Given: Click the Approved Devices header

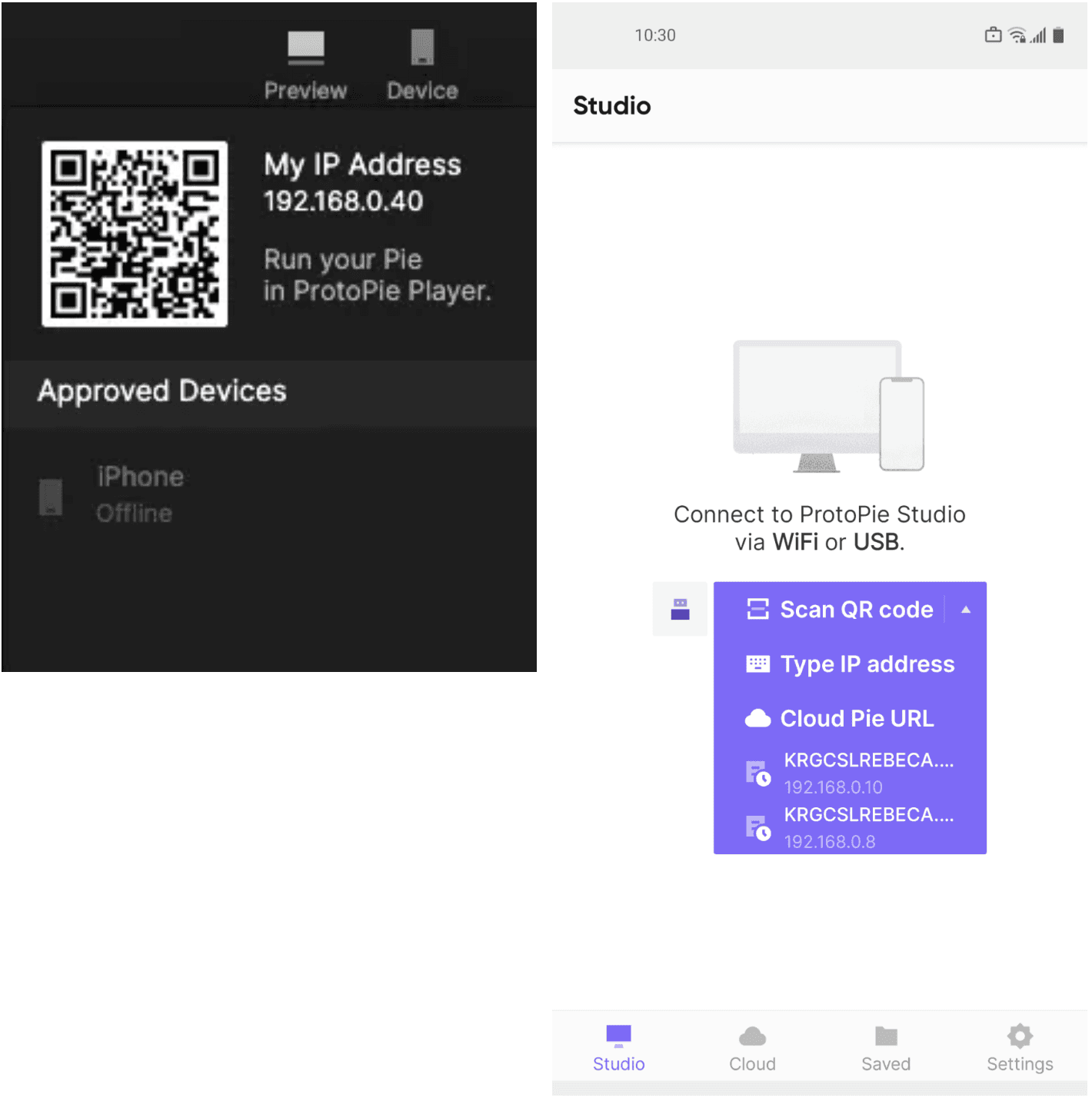Looking at the screenshot, I should [269, 392].
